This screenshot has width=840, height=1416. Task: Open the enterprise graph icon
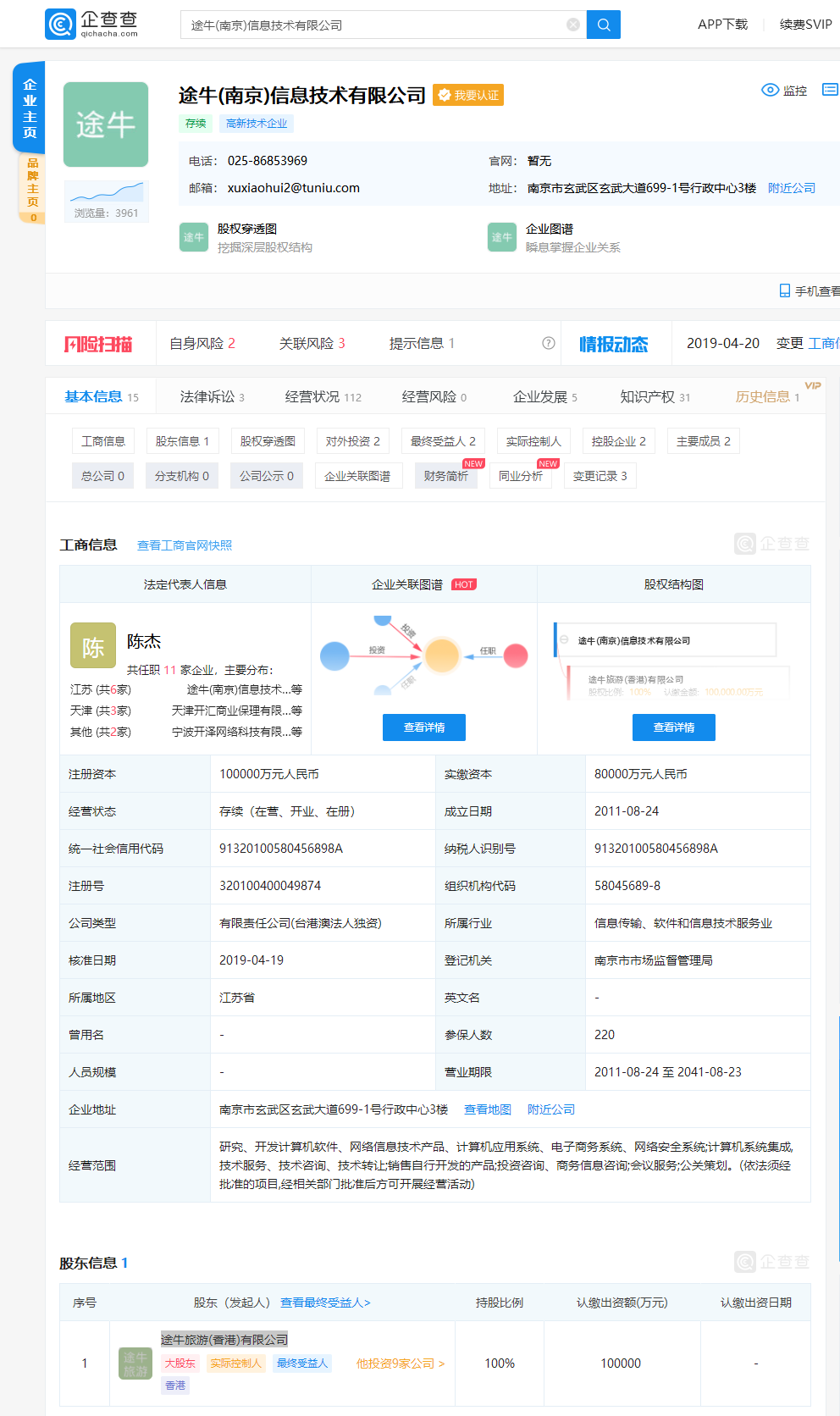point(502,237)
